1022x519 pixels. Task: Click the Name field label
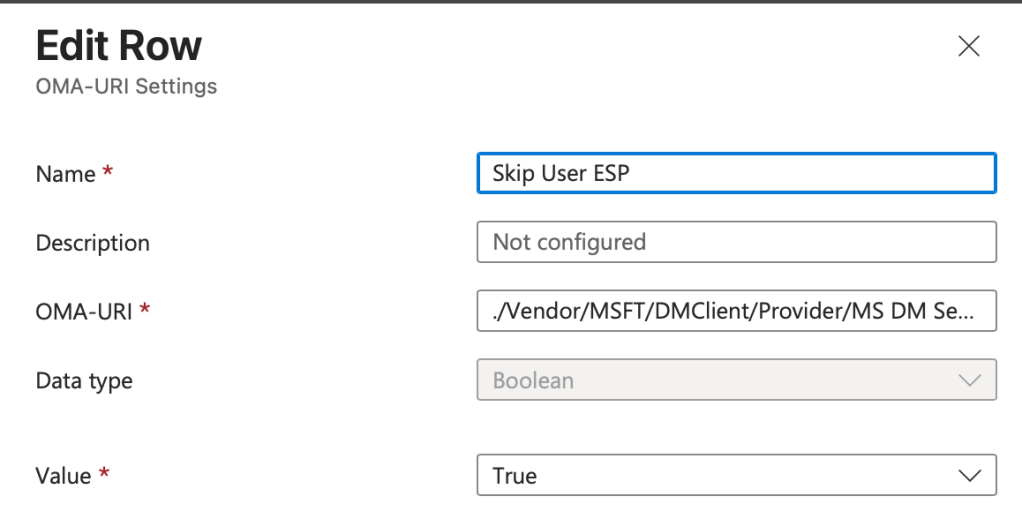(x=65, y=174)
